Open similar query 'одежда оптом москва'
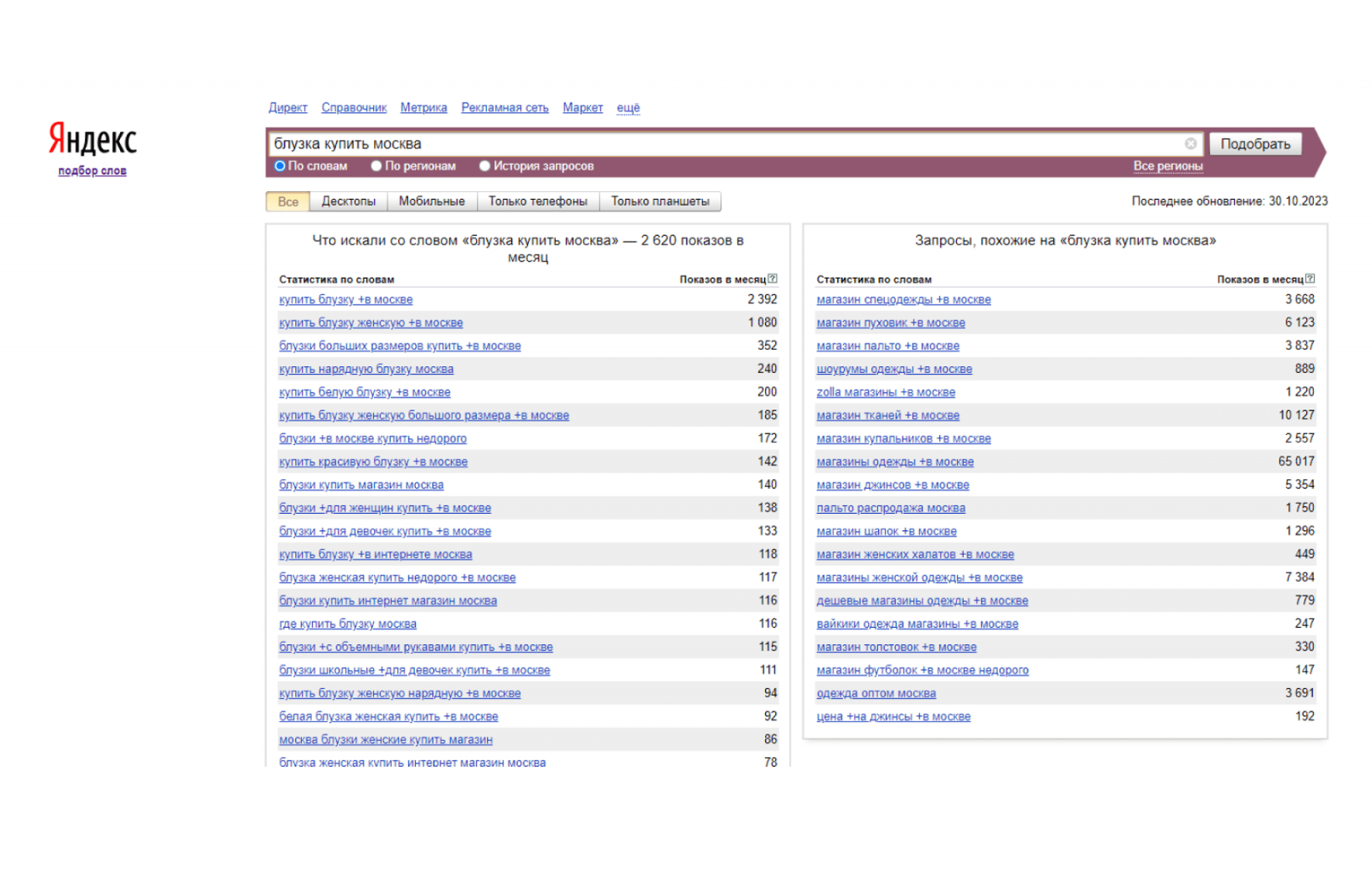1372x880 pixels. pos(876,694)
